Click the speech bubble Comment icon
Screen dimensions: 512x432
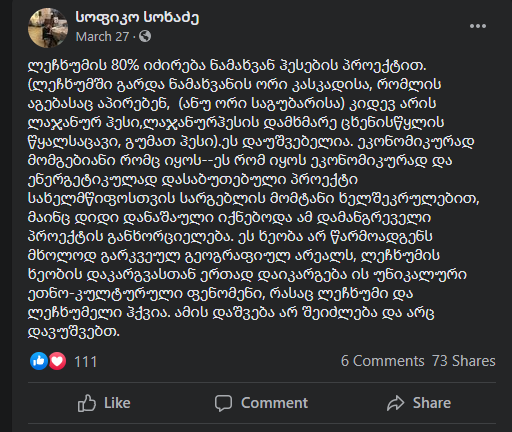(x=223, y=403)
